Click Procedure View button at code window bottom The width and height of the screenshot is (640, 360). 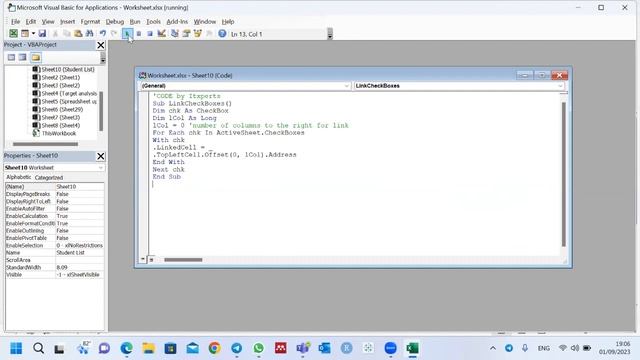coord(143,259)
